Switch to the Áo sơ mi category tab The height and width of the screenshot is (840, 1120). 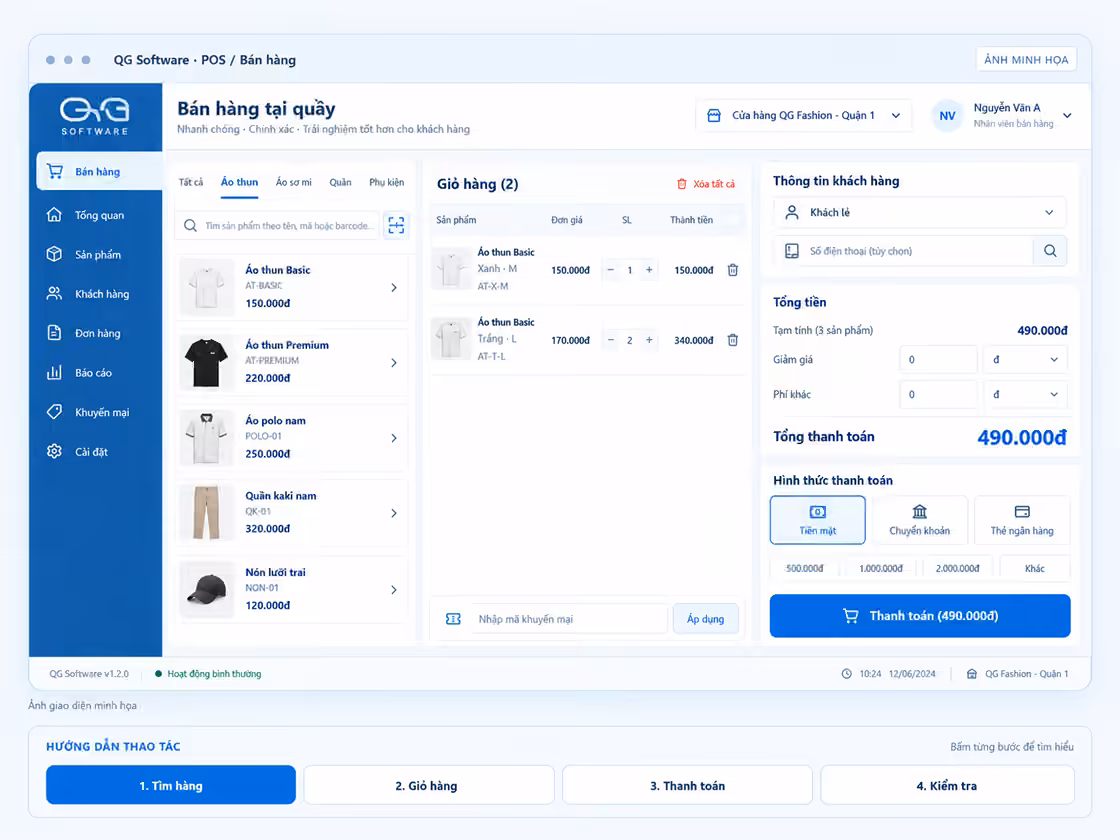[x=294, y=182]
